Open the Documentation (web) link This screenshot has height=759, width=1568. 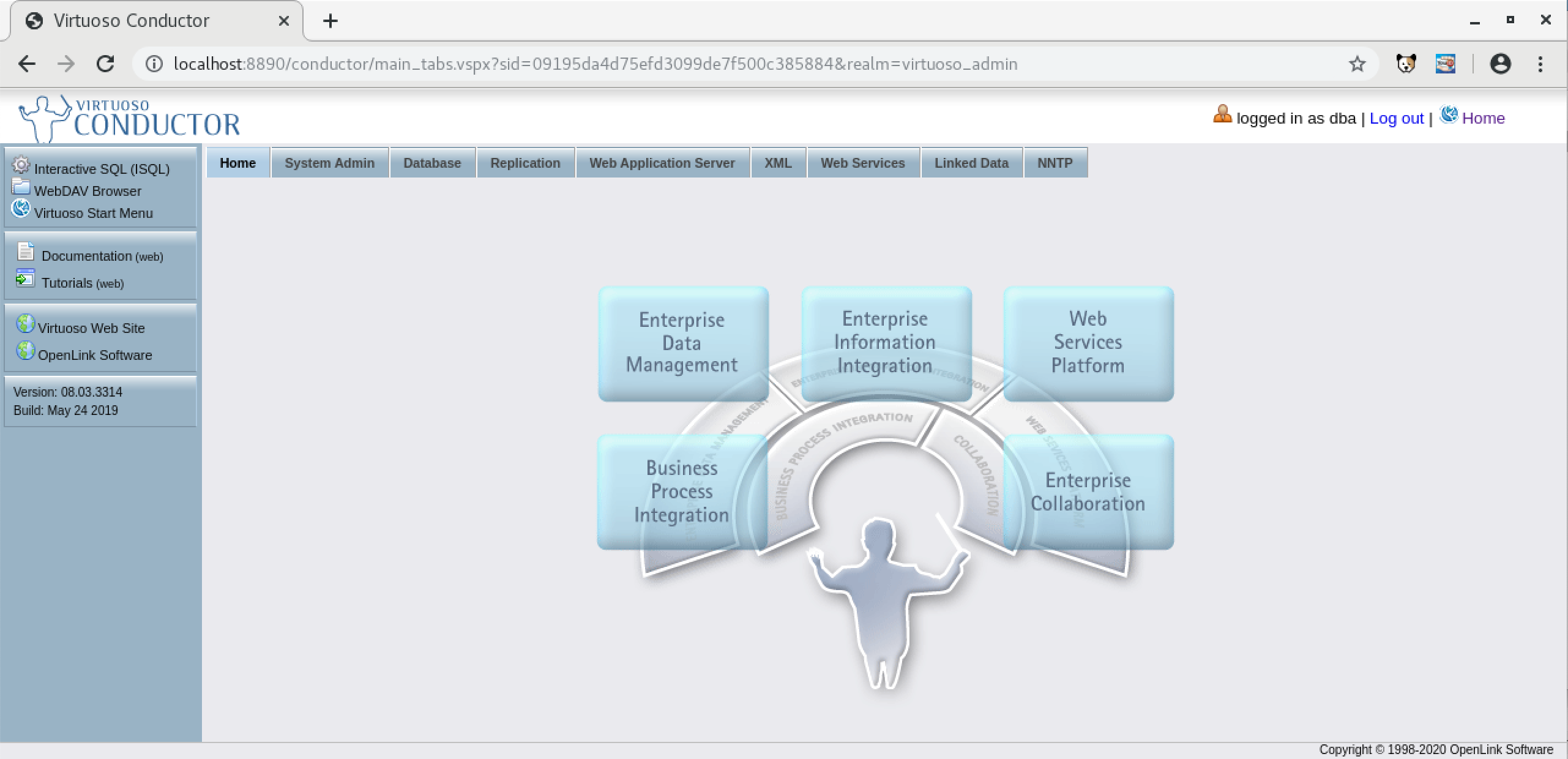102,256
